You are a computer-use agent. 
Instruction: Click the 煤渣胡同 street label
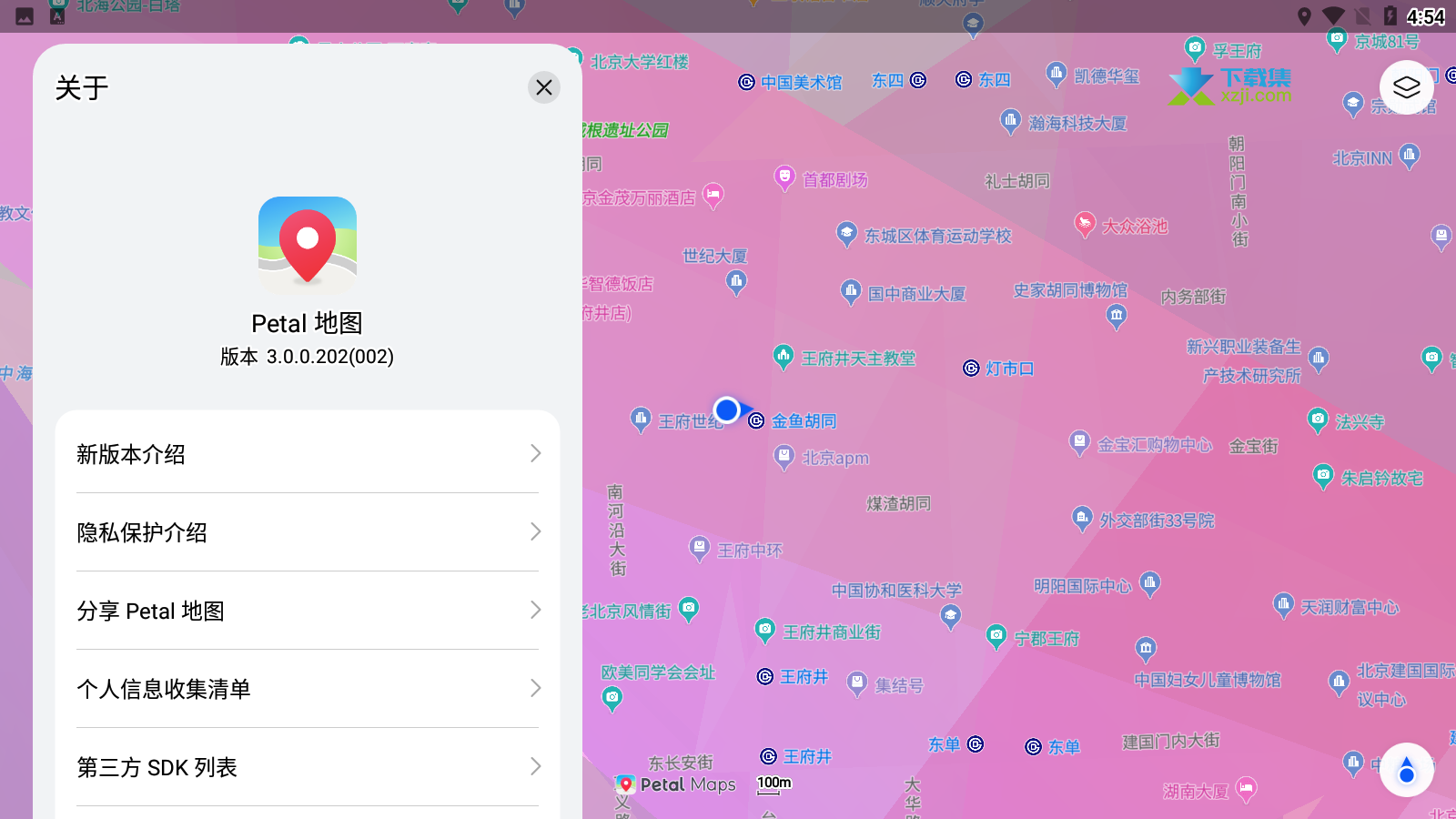[x=898, y=503]
